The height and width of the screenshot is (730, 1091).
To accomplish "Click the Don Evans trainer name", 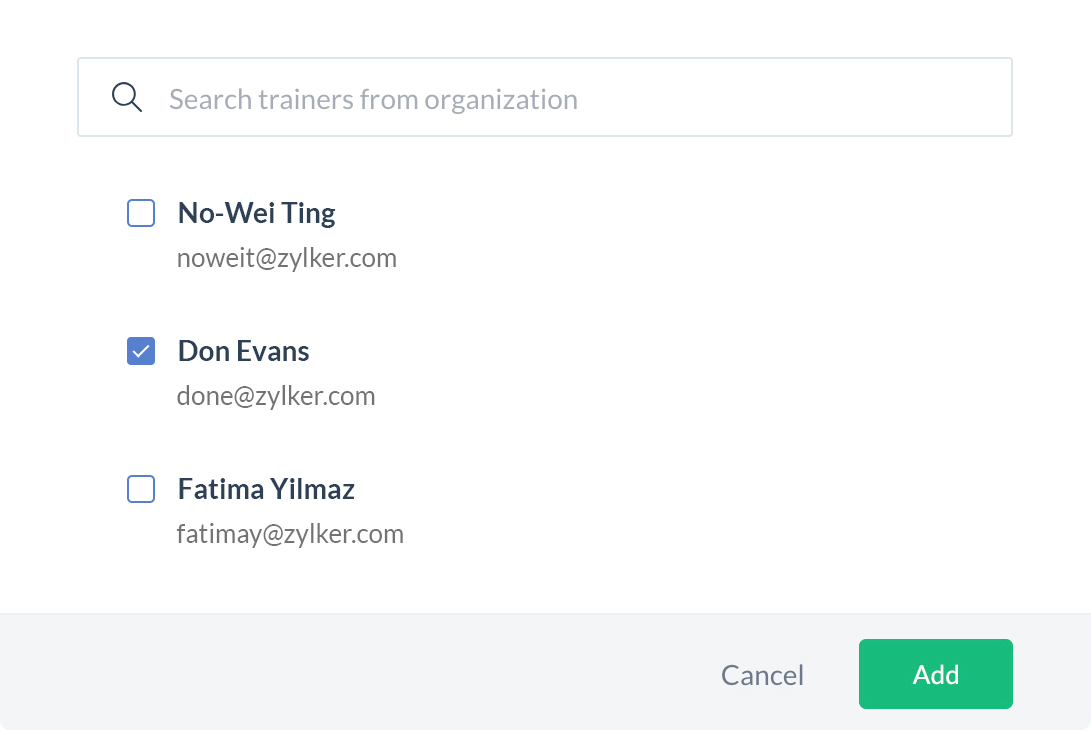I will pos(243,351).
